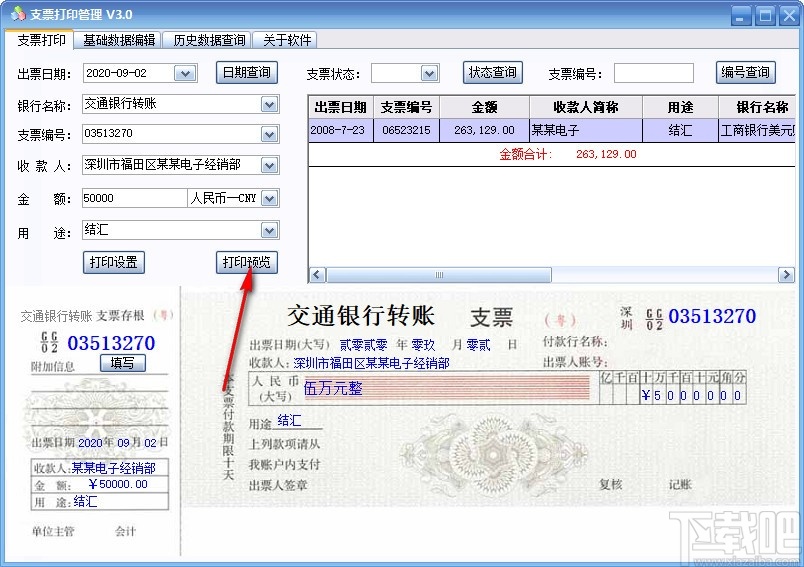Switch to the 支票打印 tab

click(41, 40)
